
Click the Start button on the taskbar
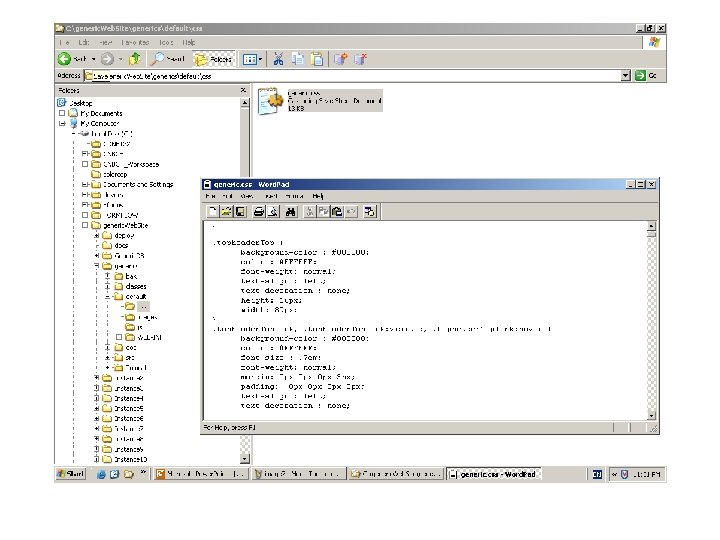[72, 474]
